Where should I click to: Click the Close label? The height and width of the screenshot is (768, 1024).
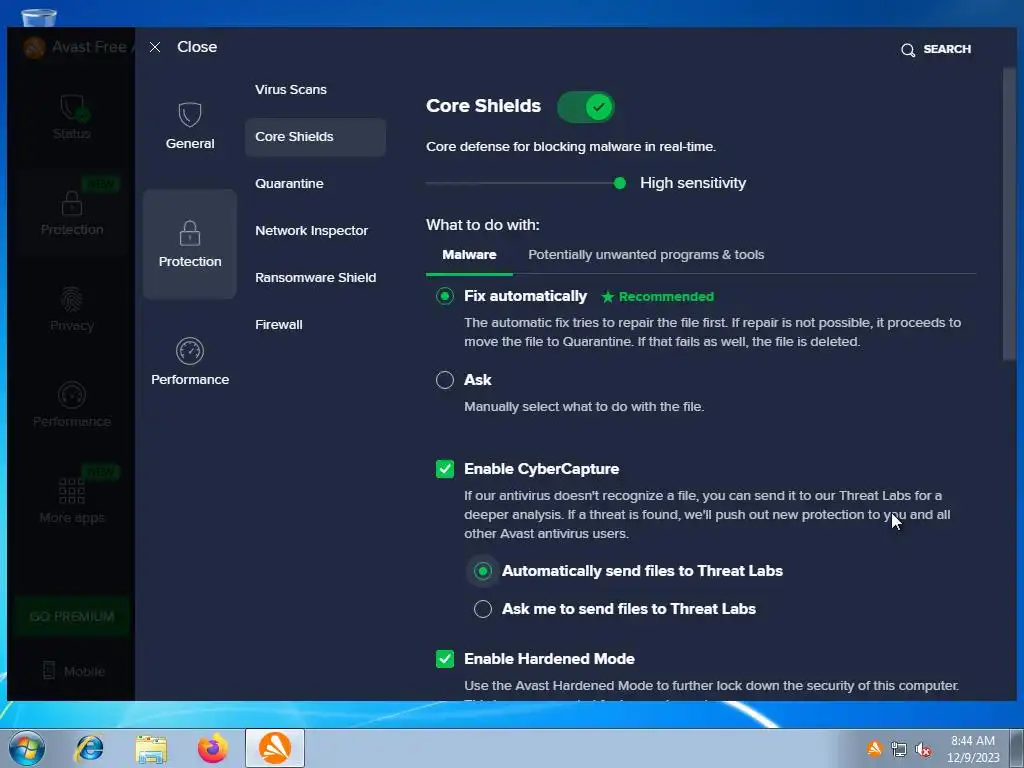click(x=197, y=47)
